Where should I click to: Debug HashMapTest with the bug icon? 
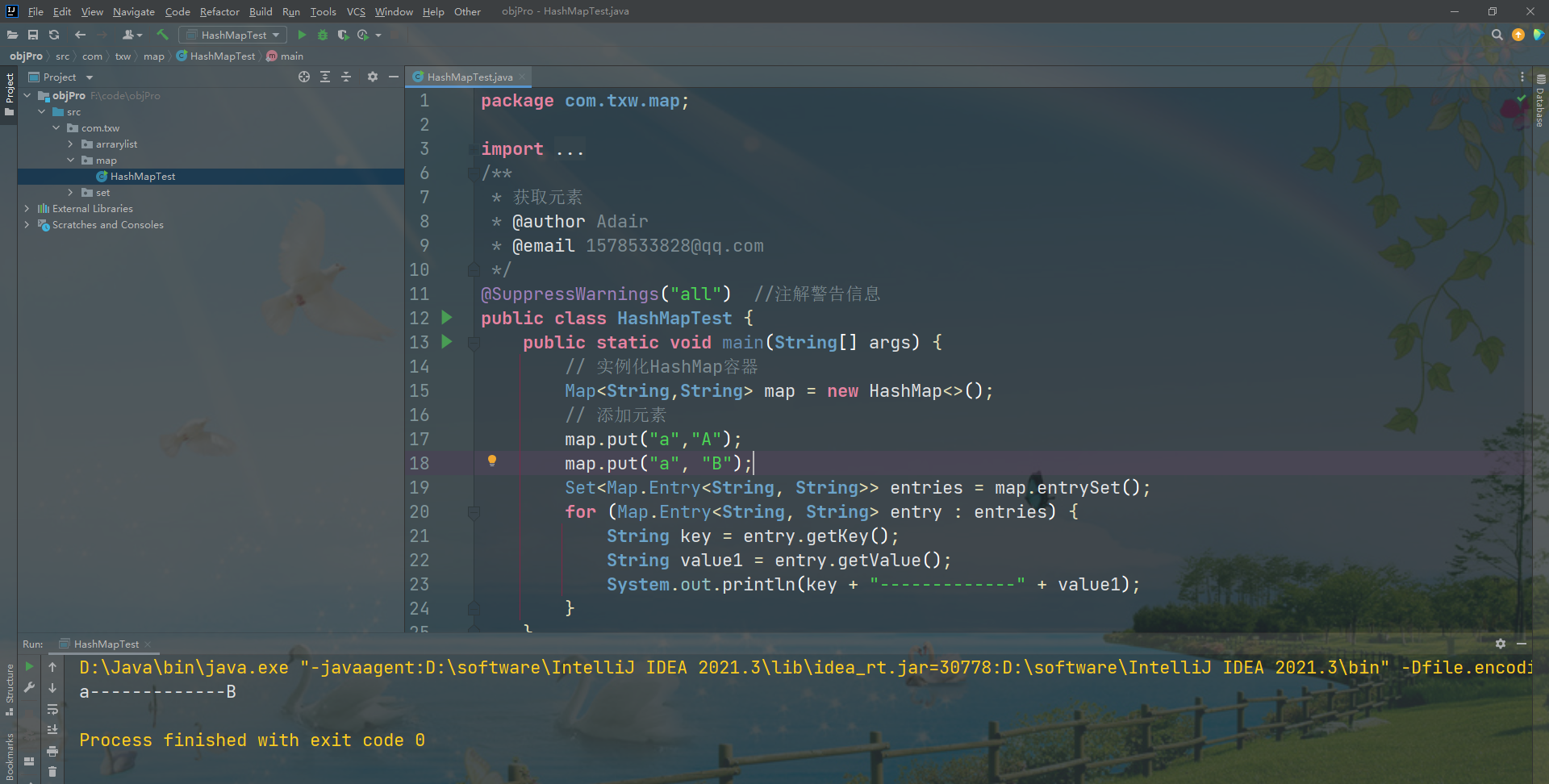point(323,35)
